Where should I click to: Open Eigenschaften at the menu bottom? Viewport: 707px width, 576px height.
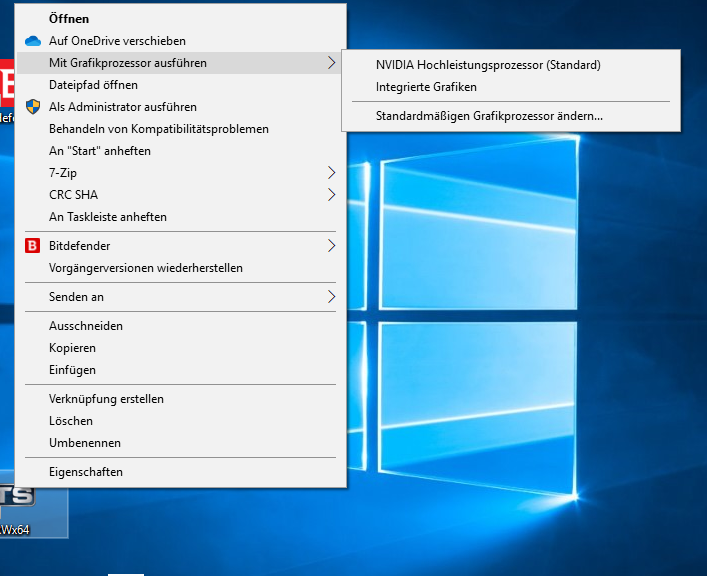[x=86, y=472]
